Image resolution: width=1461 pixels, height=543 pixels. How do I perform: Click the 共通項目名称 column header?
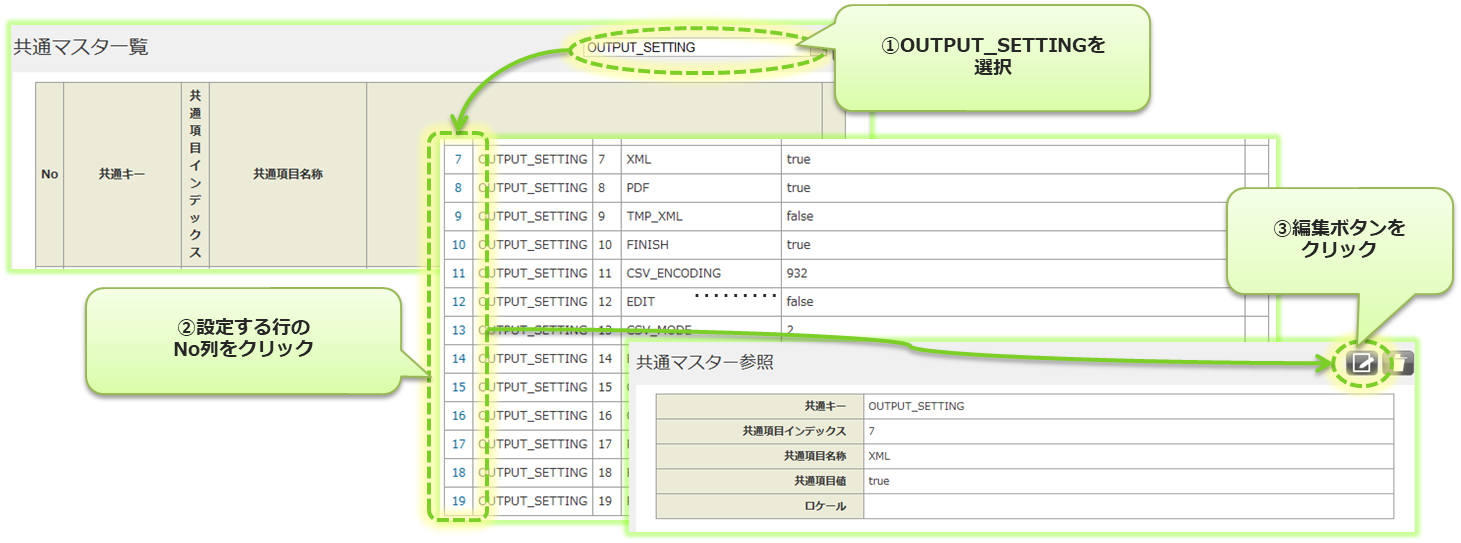[288, 174]
